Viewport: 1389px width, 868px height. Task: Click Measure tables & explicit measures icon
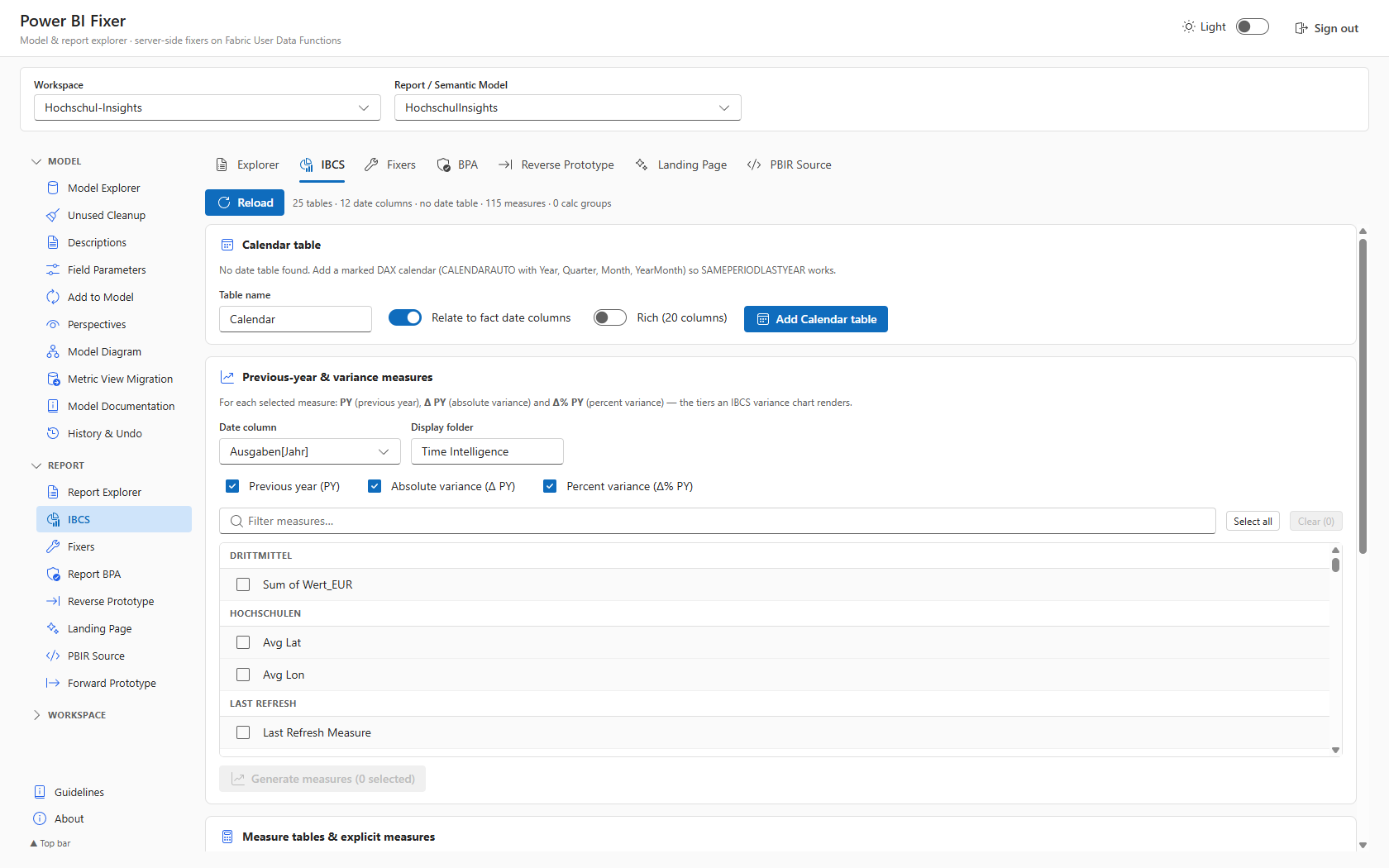point(227,837)
